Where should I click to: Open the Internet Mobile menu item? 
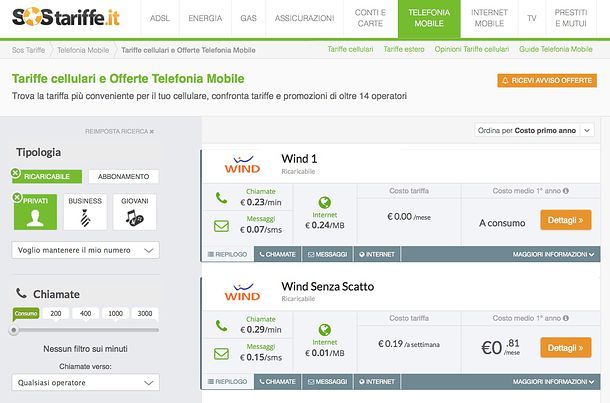click(489, 18)
